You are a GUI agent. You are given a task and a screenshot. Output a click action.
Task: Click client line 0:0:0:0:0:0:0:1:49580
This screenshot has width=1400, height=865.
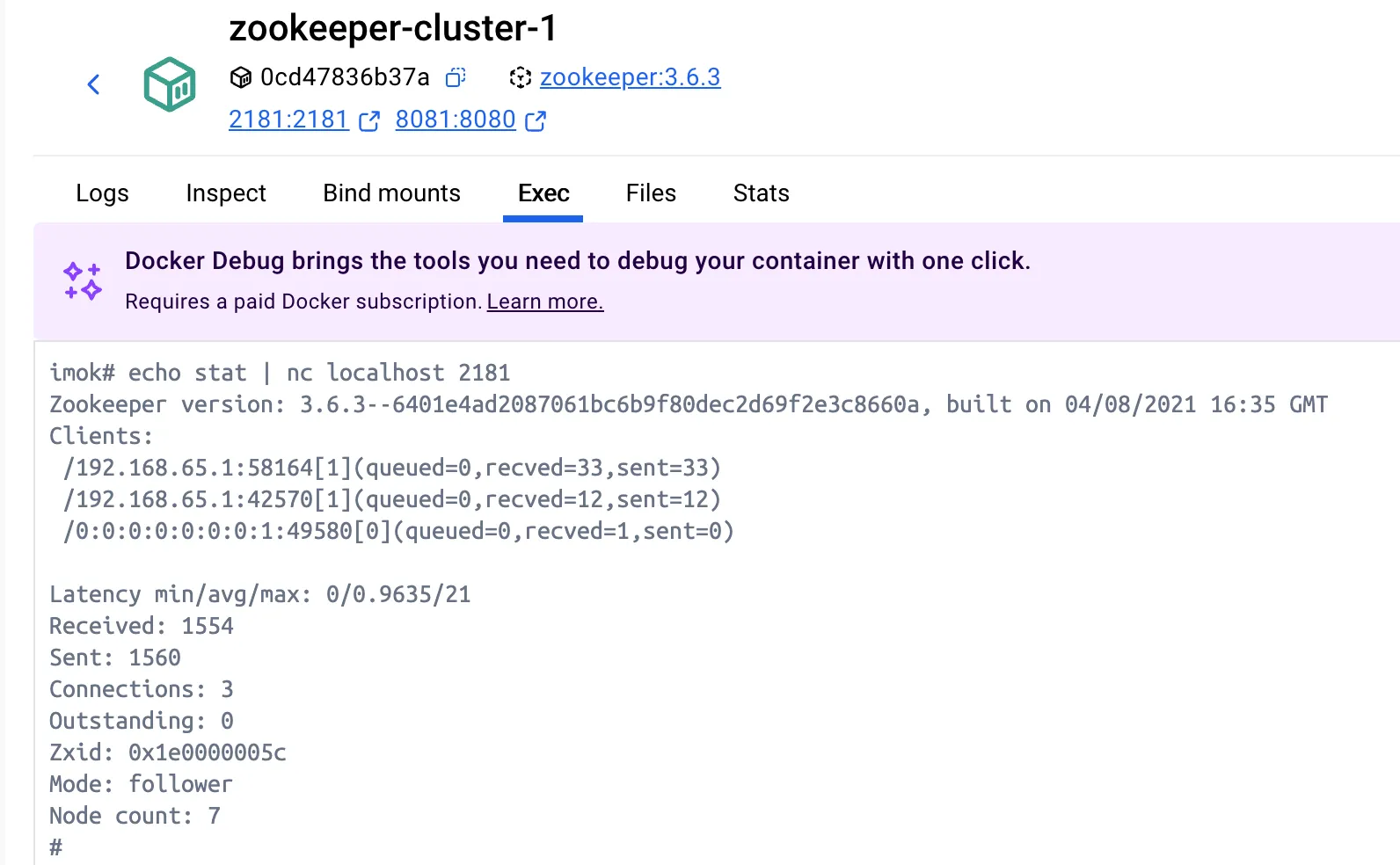click(398, 531)
